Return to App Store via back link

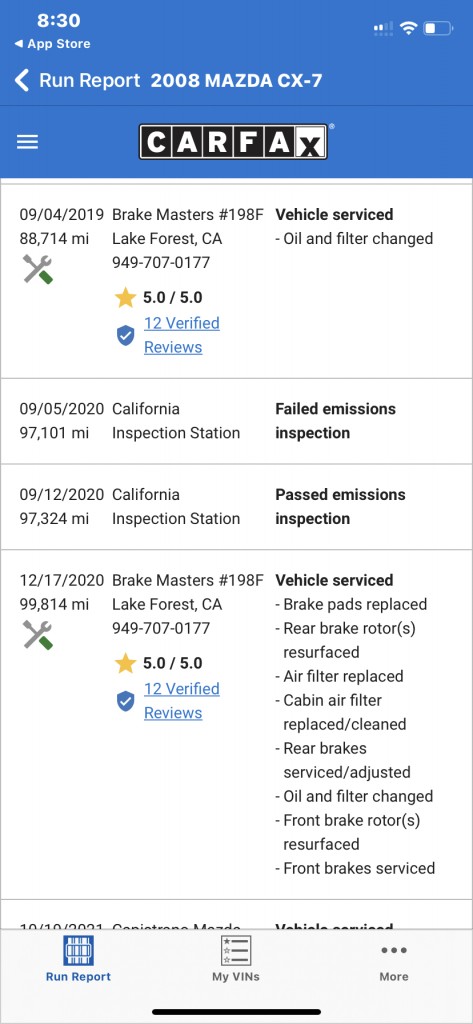click(x=52, y=44)
